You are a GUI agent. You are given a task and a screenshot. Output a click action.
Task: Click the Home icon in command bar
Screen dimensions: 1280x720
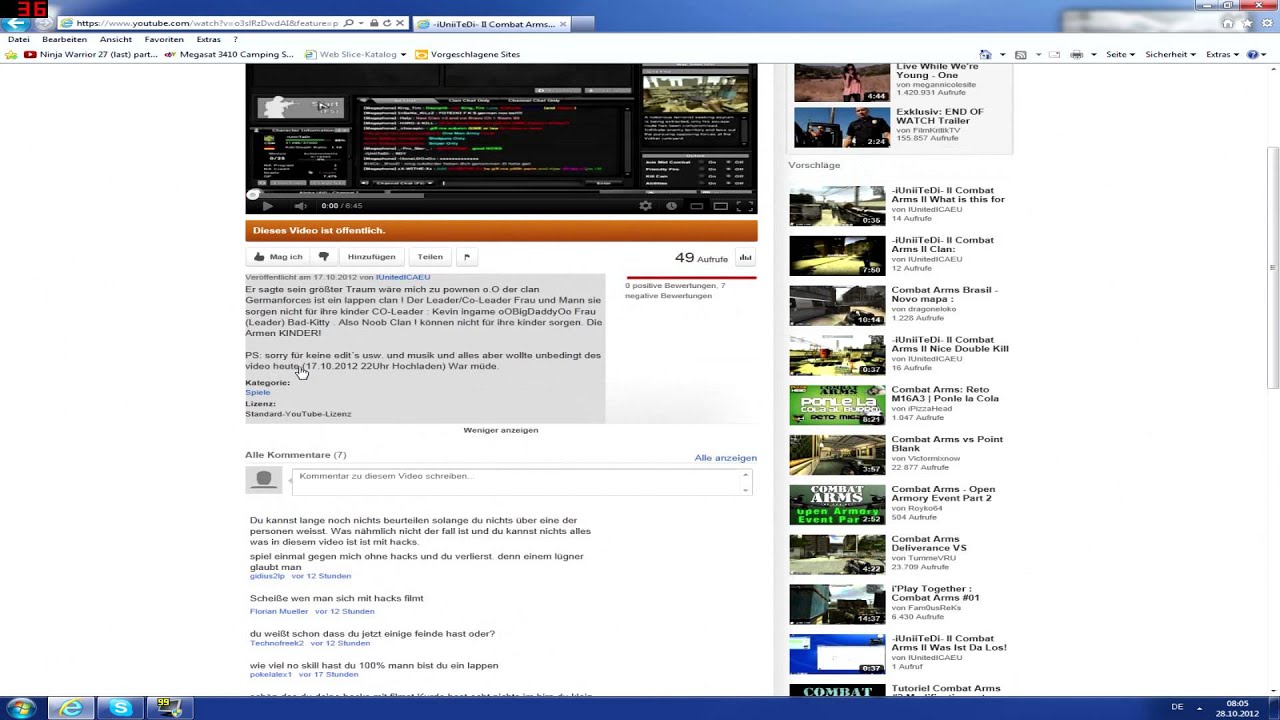(986, 55)
